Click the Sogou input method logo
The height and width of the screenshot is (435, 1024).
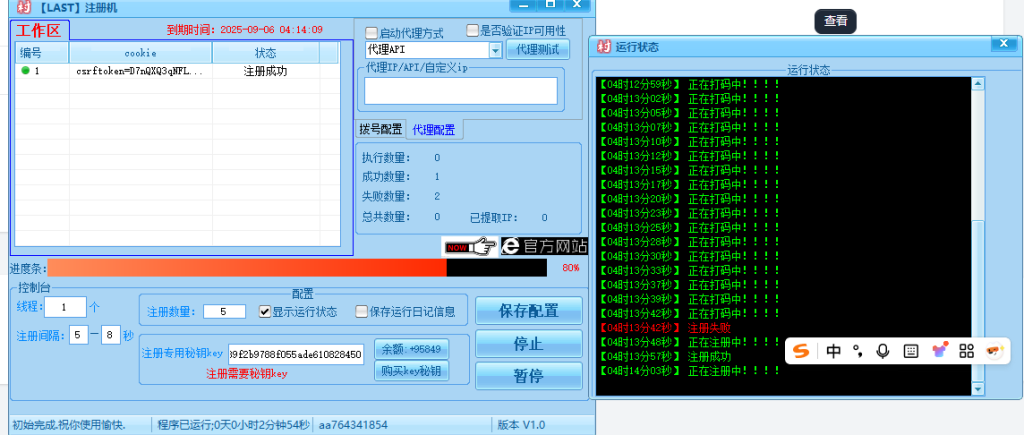coord(801,351)
